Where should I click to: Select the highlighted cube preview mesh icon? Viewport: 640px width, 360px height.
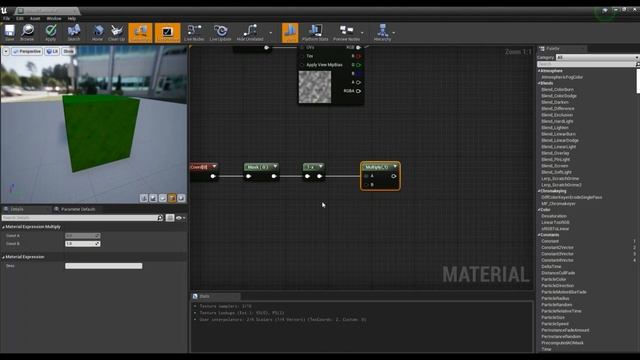pos(172,198)
